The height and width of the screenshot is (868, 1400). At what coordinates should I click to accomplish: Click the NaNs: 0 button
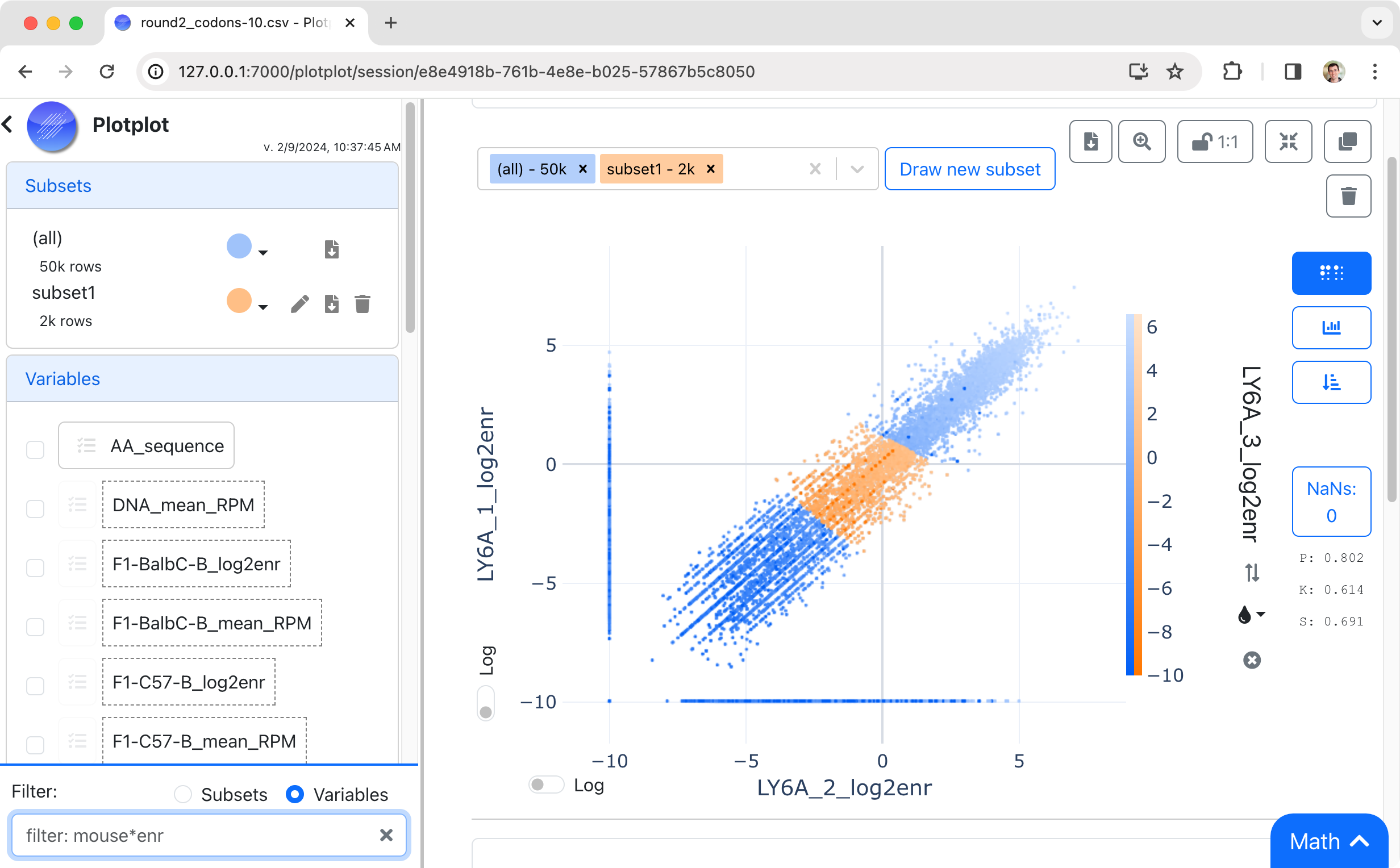coord(1331,502)
